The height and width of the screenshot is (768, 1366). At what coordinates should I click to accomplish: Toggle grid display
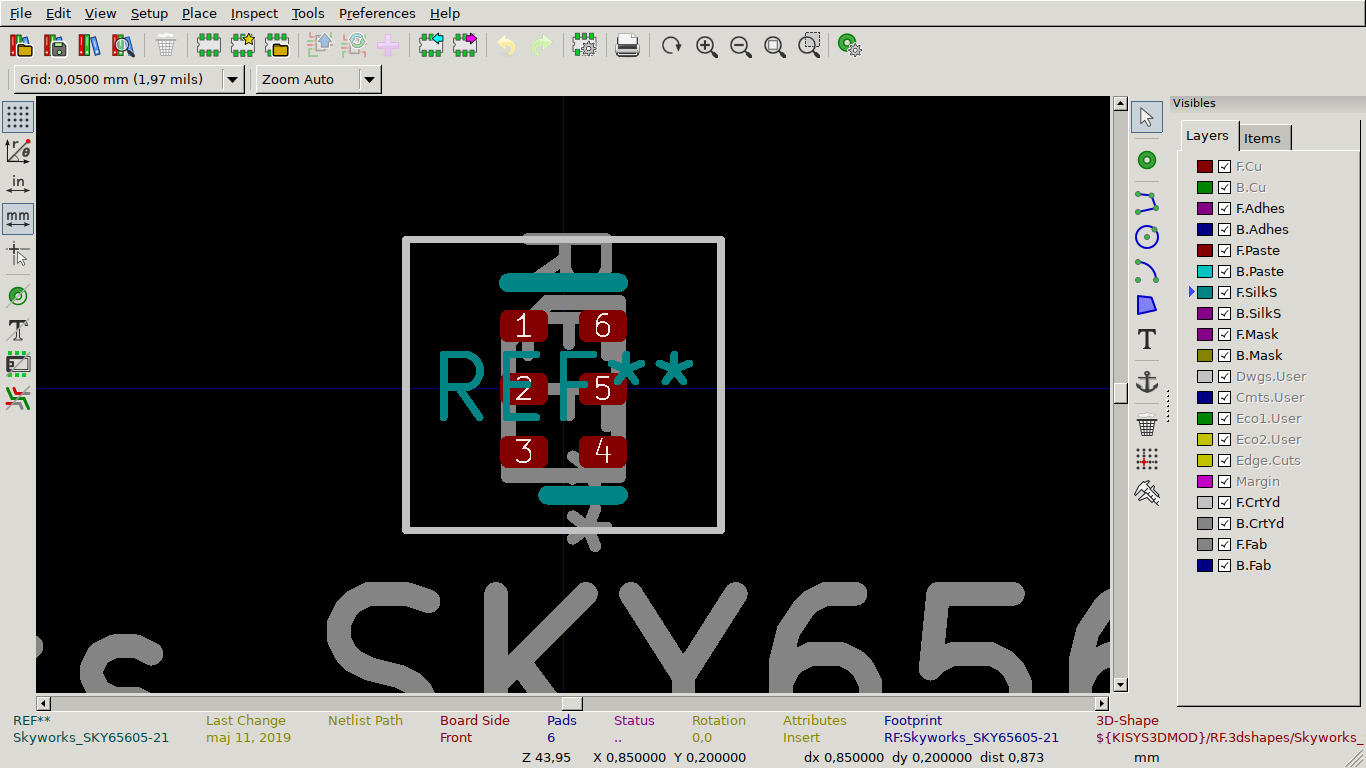(18, 117)
